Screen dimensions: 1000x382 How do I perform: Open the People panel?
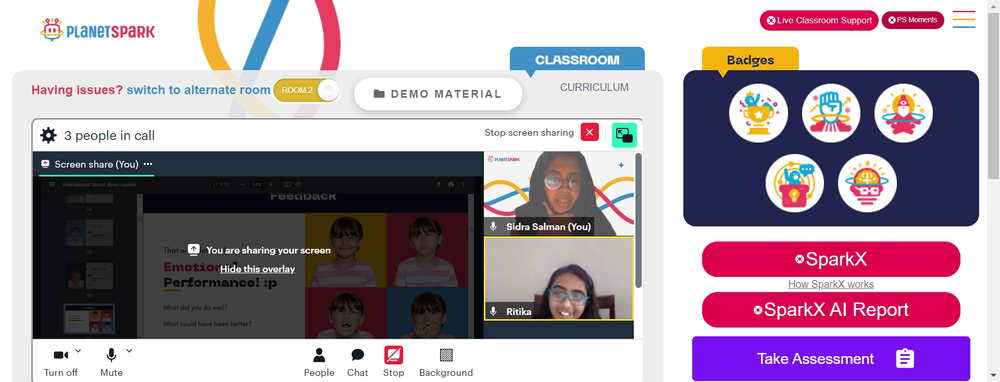click(319, 362)
